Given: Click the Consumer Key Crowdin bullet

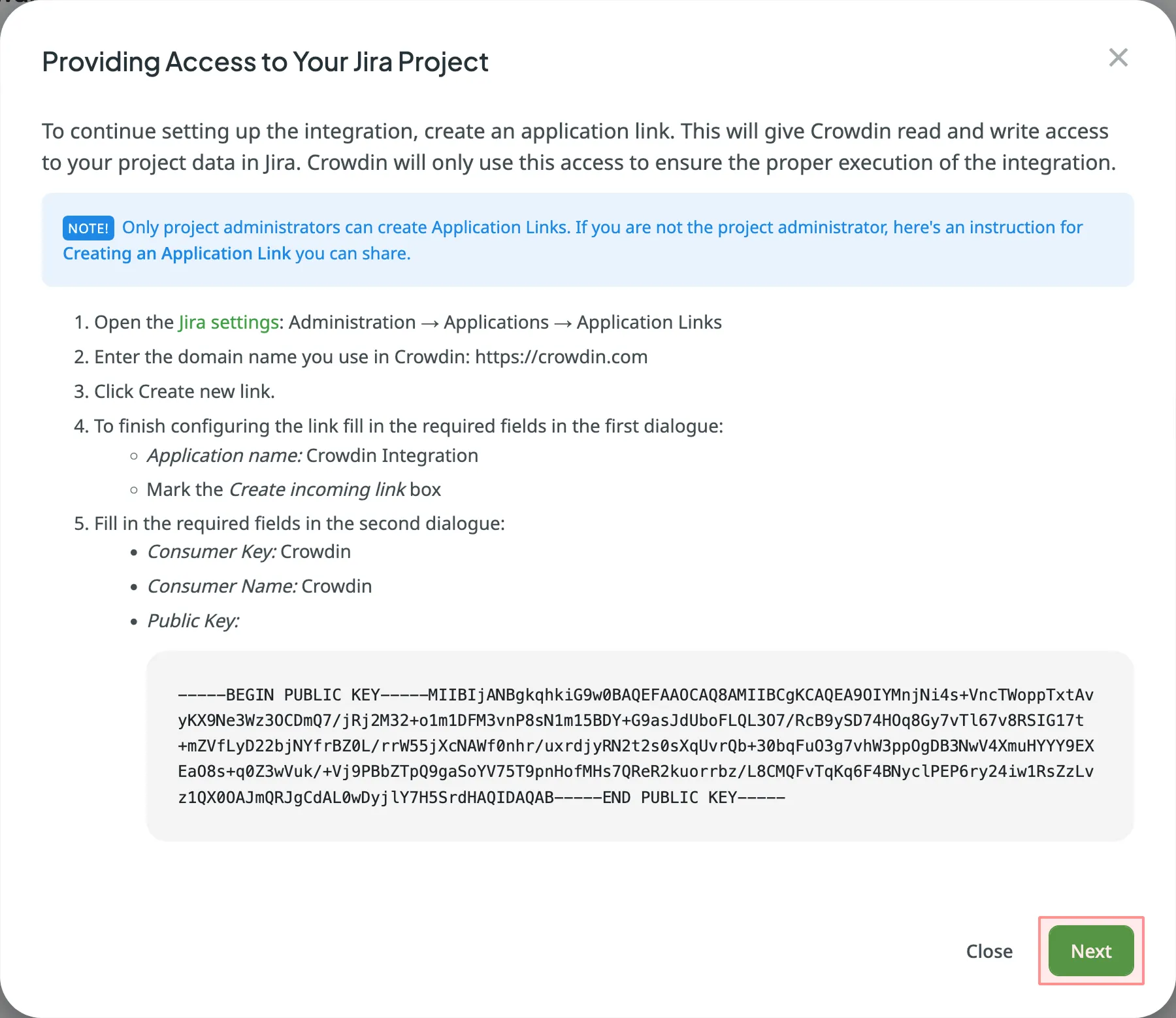Looking at the screenshot, I should [248, 551].
